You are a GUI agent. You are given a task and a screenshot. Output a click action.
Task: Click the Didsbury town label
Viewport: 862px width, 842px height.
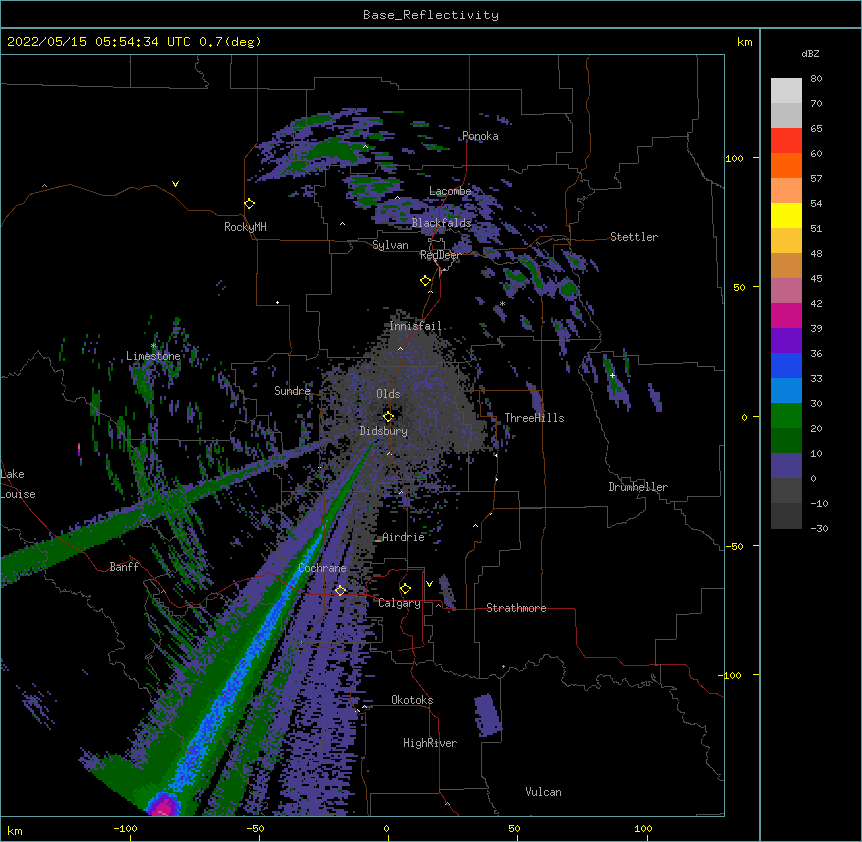point(384,431)
